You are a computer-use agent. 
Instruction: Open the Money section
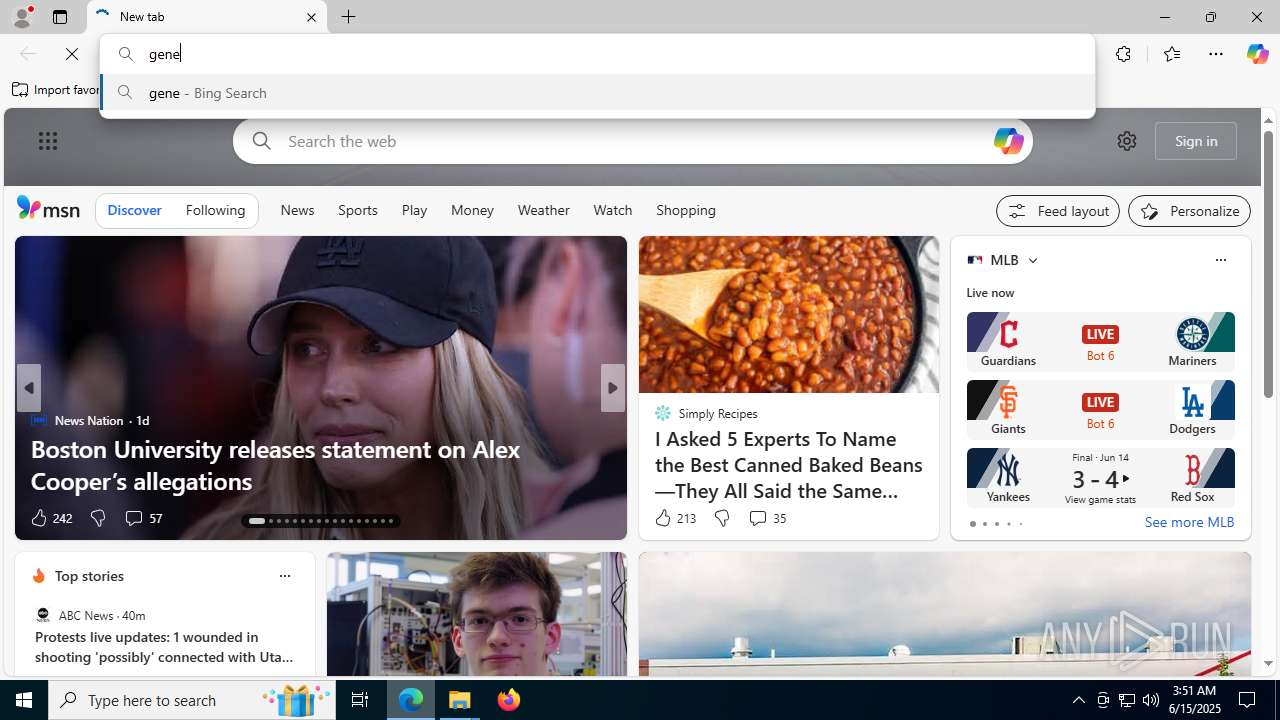(472, 210)
